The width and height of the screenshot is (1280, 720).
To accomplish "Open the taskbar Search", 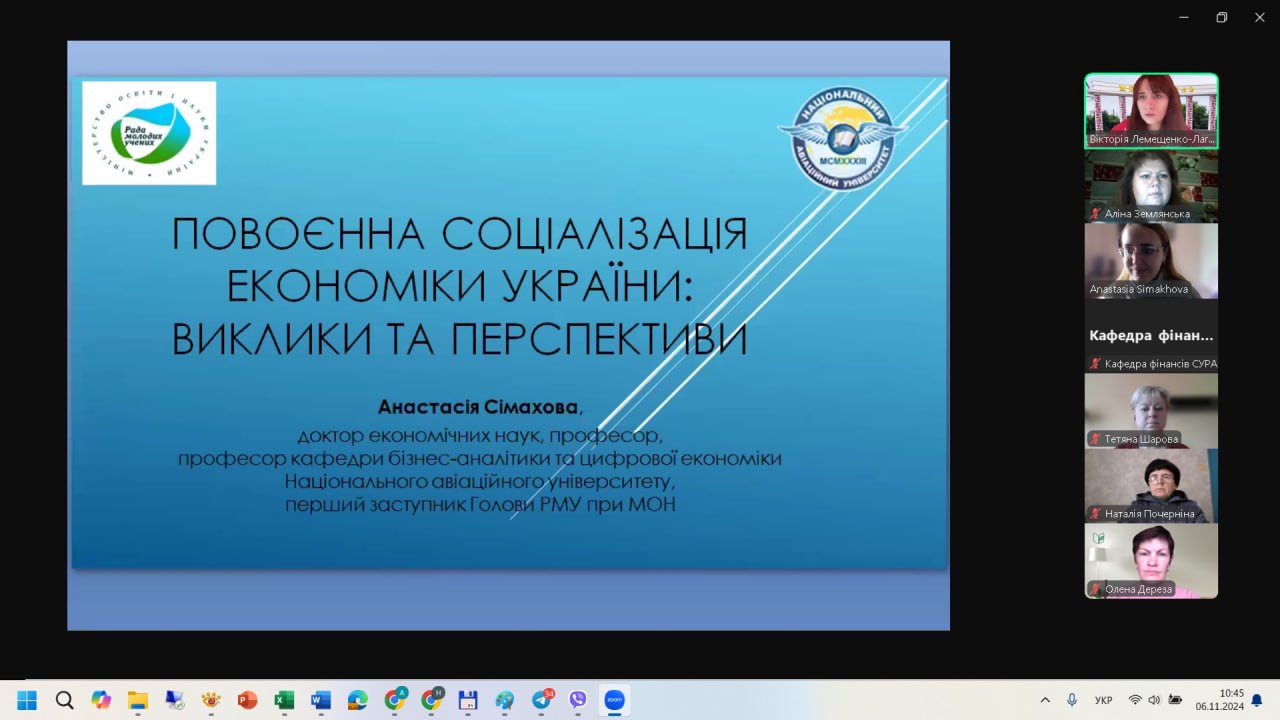I will tap(64, 700).
